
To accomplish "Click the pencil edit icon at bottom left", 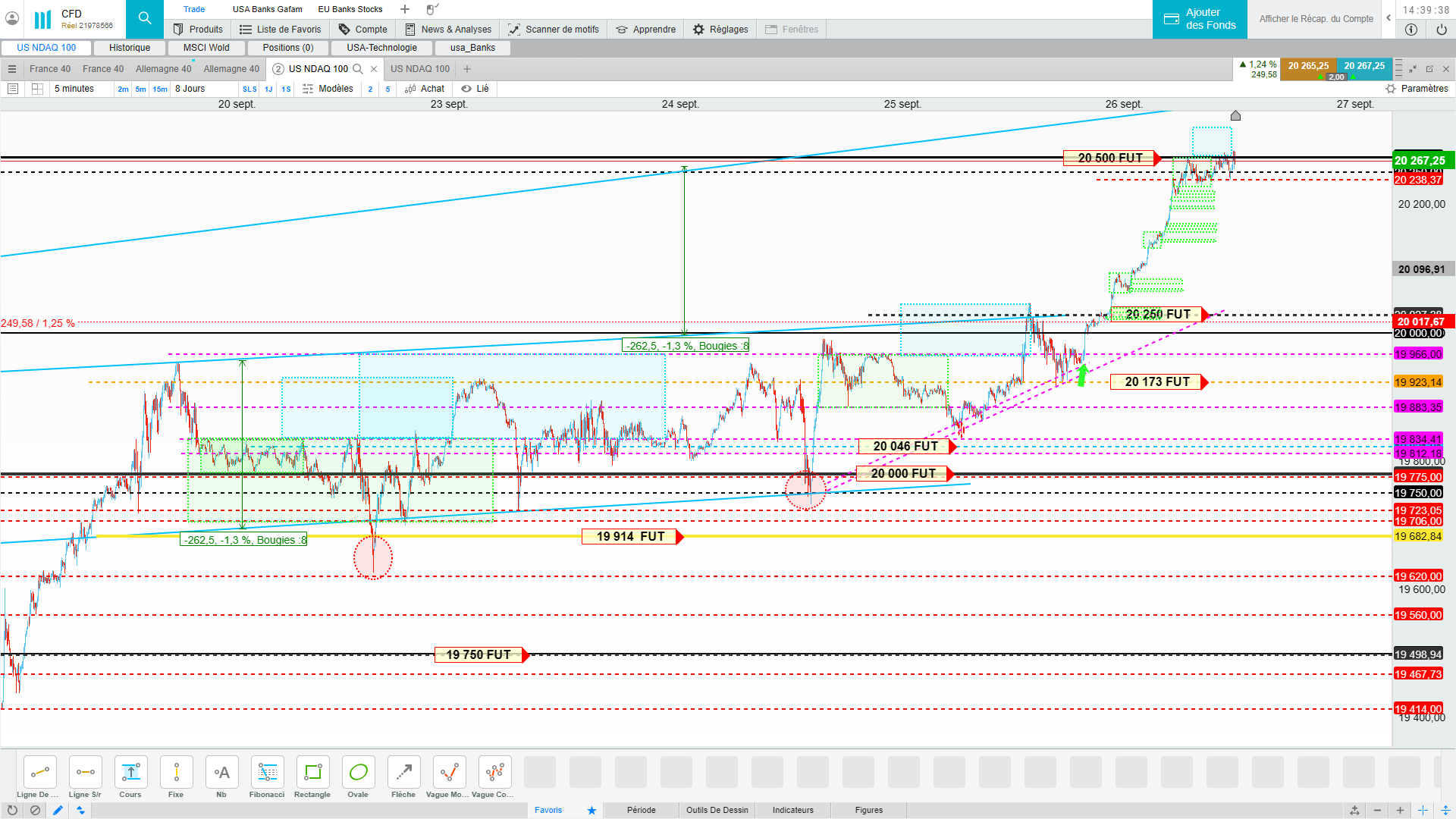I will click(58, 810).
